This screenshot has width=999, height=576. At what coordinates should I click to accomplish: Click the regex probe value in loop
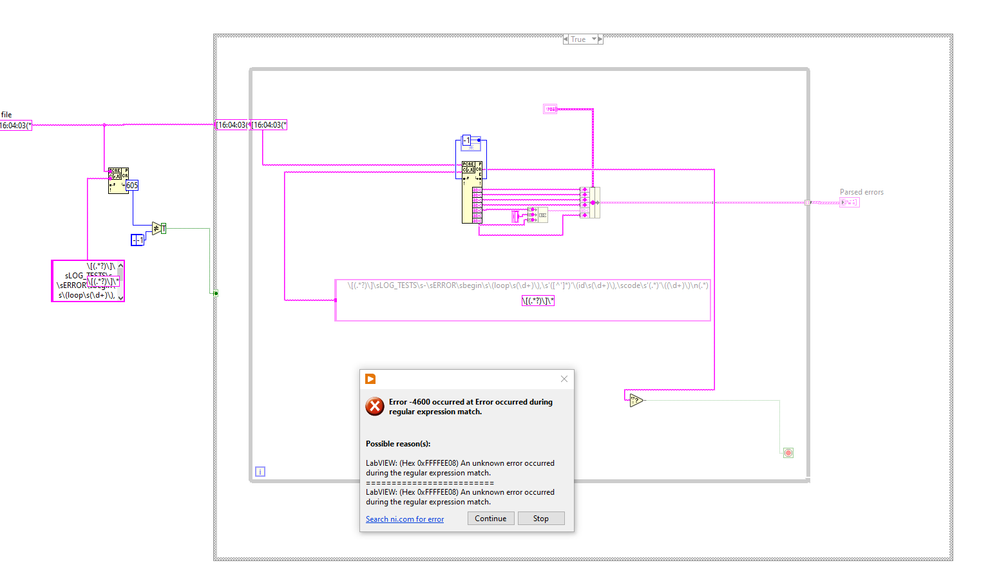pos(538,301)
